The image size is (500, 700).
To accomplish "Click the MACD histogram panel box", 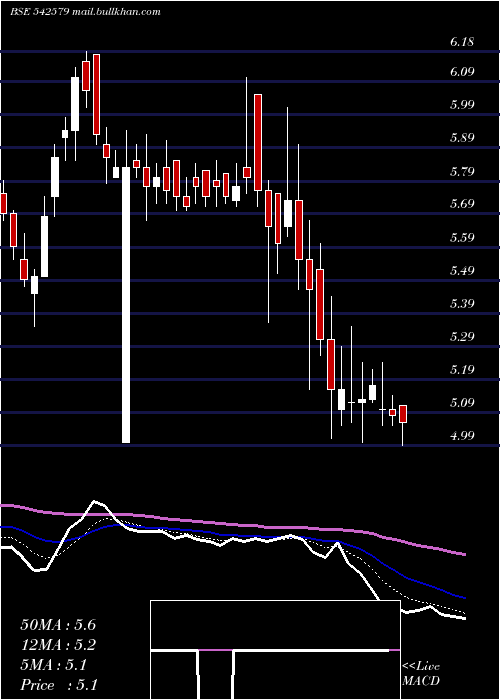I will pyautogui.click(x=275, y=650).
